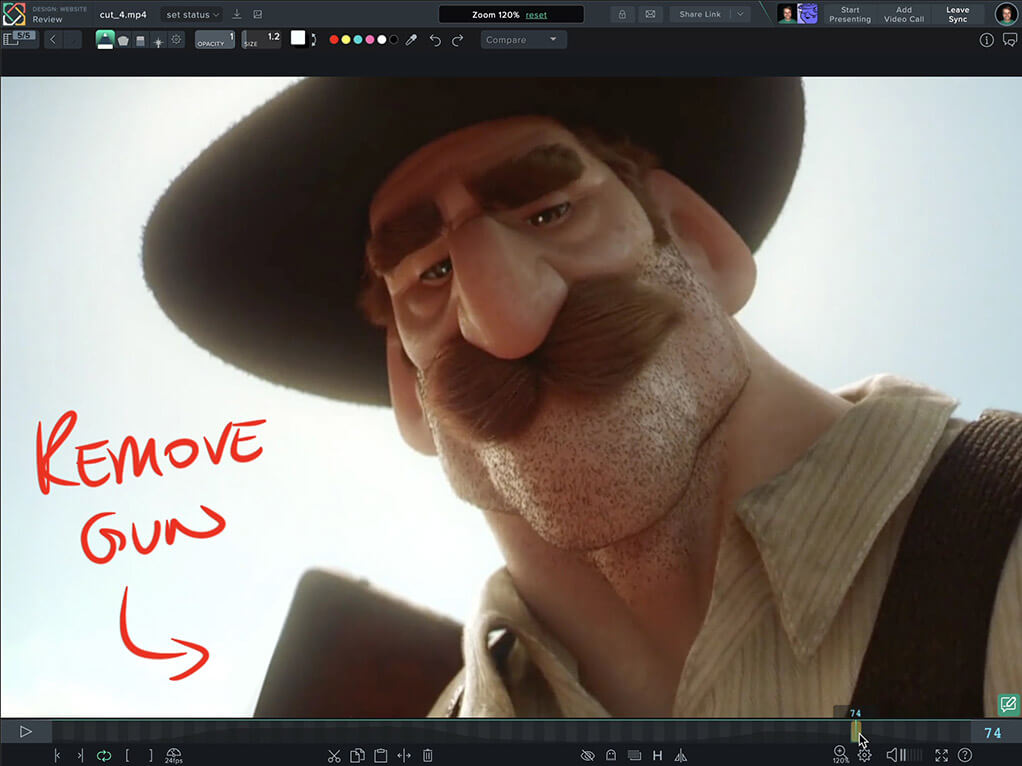
Task: Click the Add Video Call button
Action: tap(903, 14)
